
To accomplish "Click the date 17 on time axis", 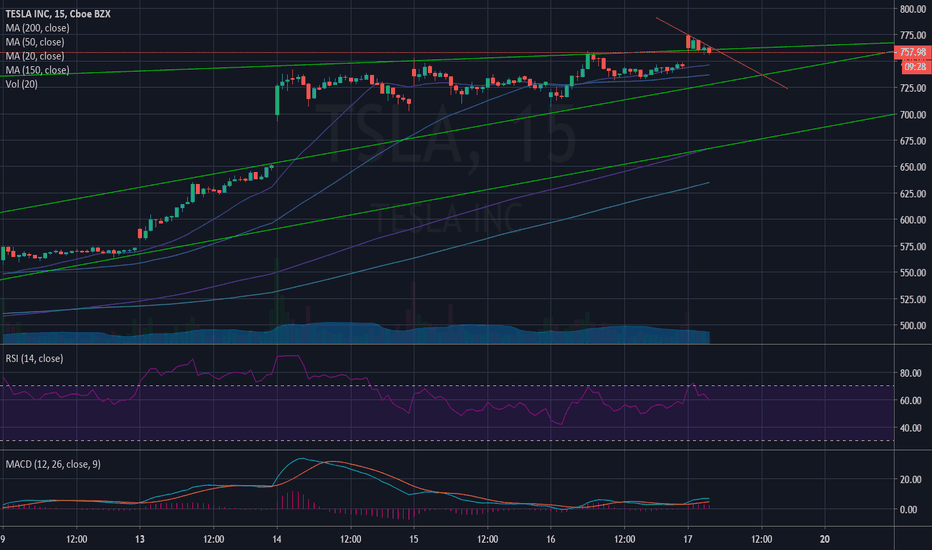I will coord(688,539).
